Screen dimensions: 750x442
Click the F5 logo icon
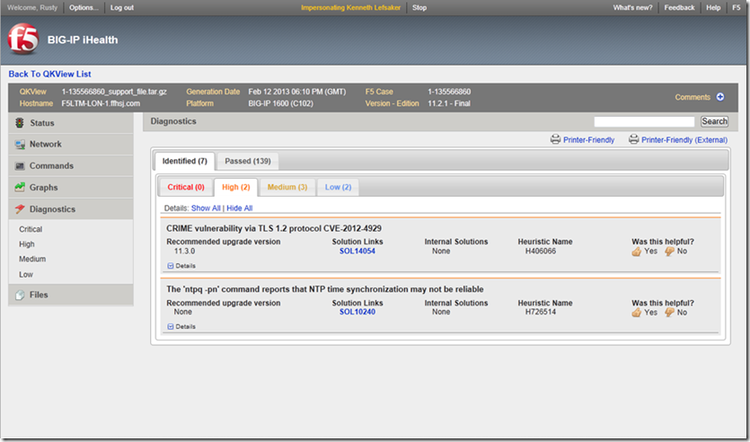point(23,39)
